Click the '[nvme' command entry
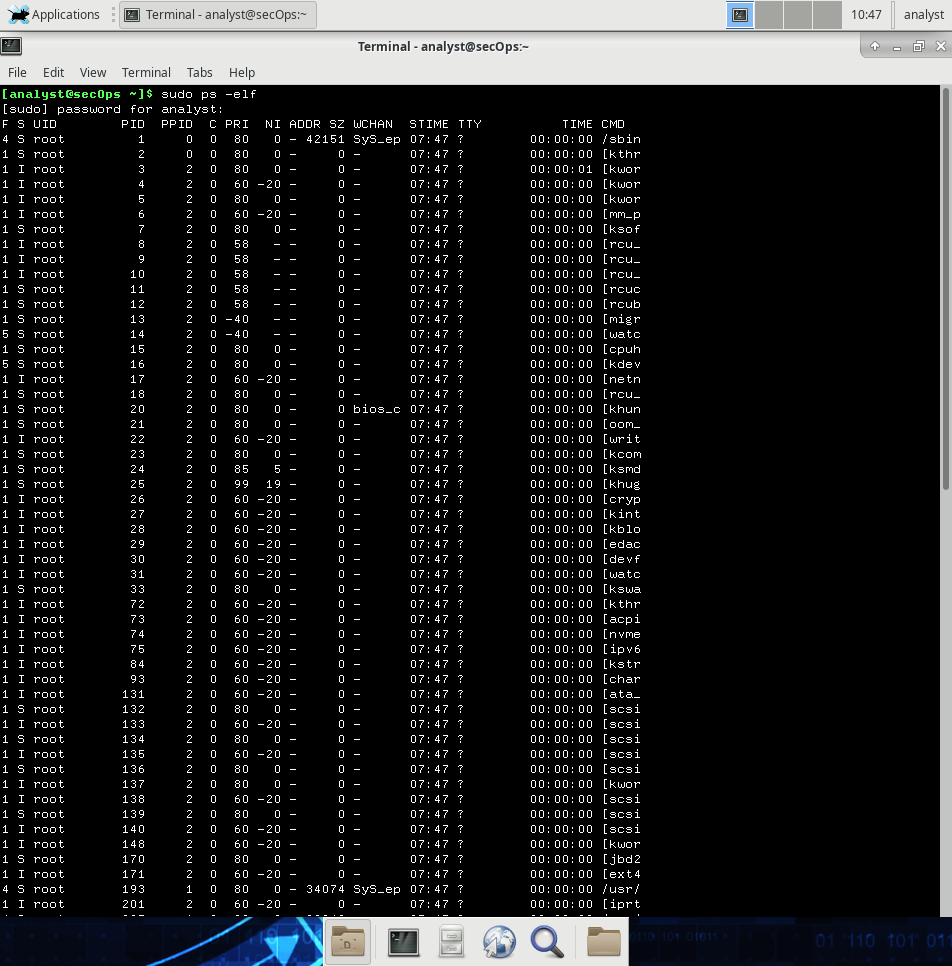Screen dimensions: 952x966 tap(621, 634)
